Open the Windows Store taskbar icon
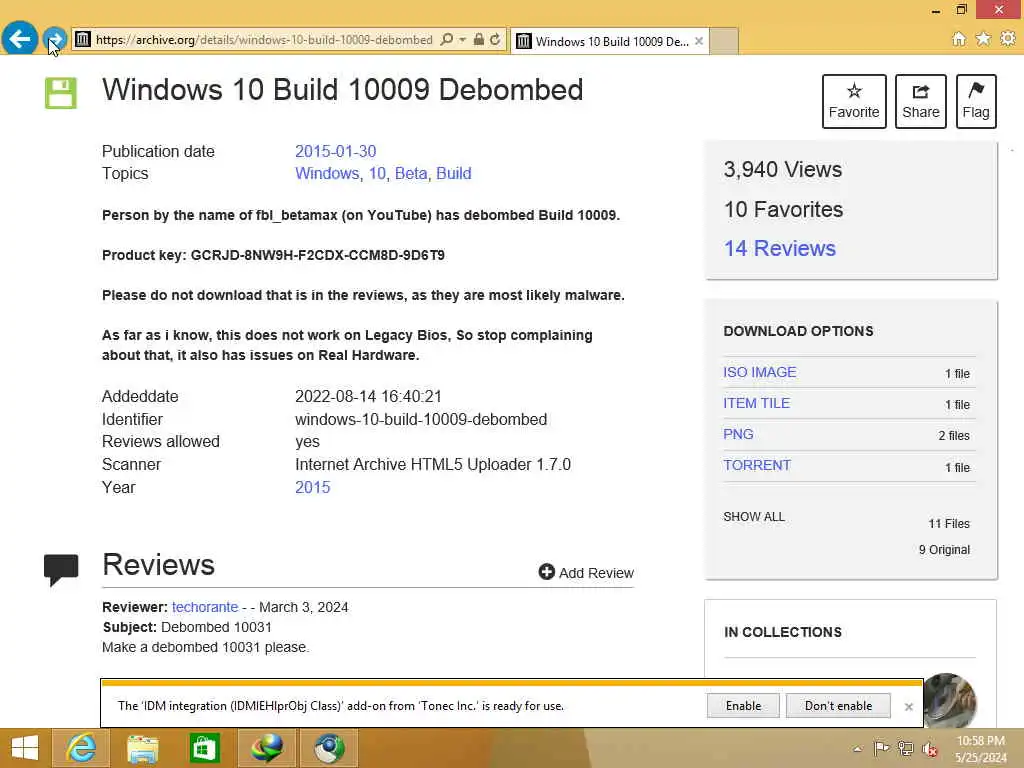 click(204, 748)
